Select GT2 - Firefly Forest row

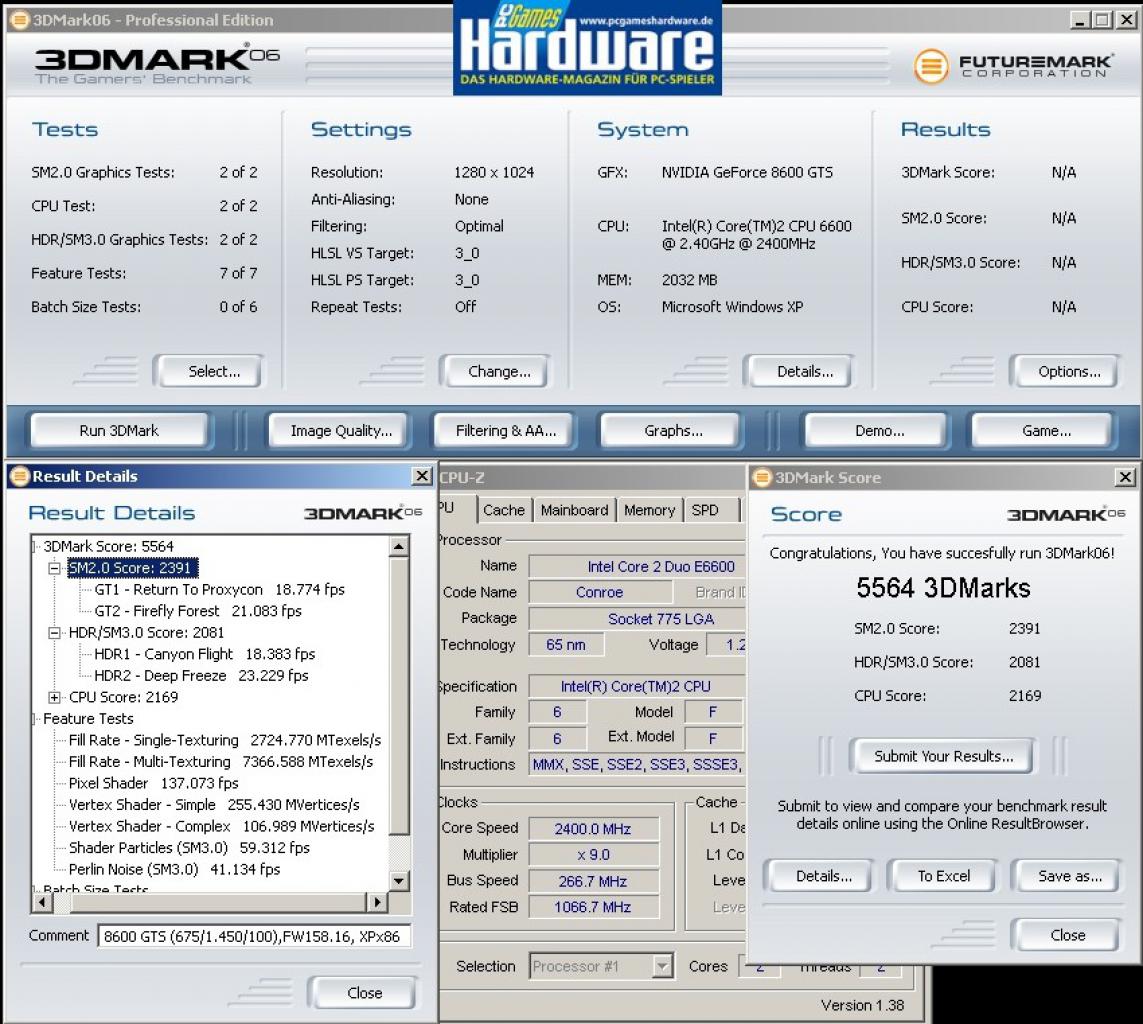pyautogui.click(x=198, y=611)
